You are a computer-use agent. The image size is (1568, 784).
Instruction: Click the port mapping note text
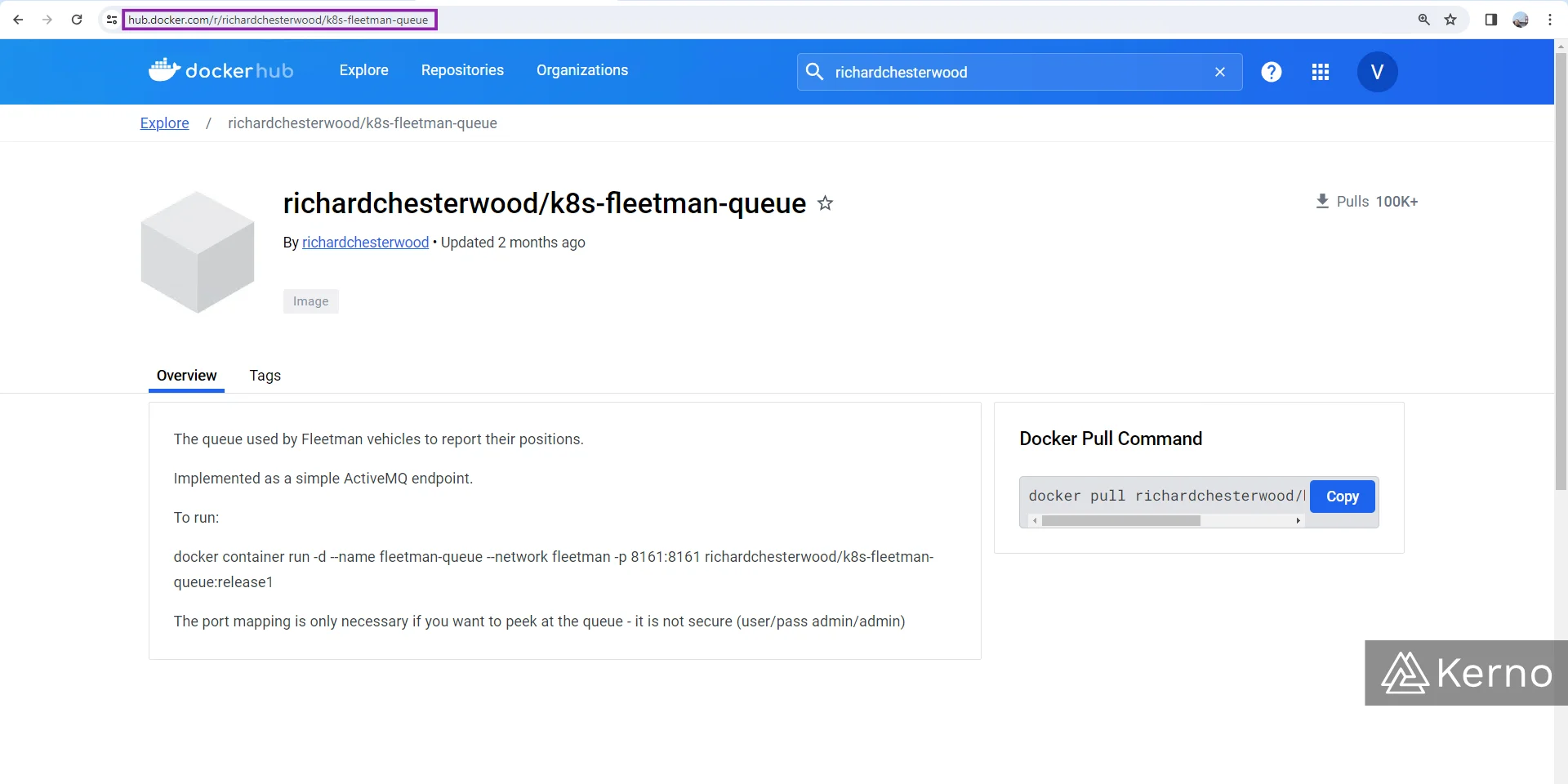[539, 621]
